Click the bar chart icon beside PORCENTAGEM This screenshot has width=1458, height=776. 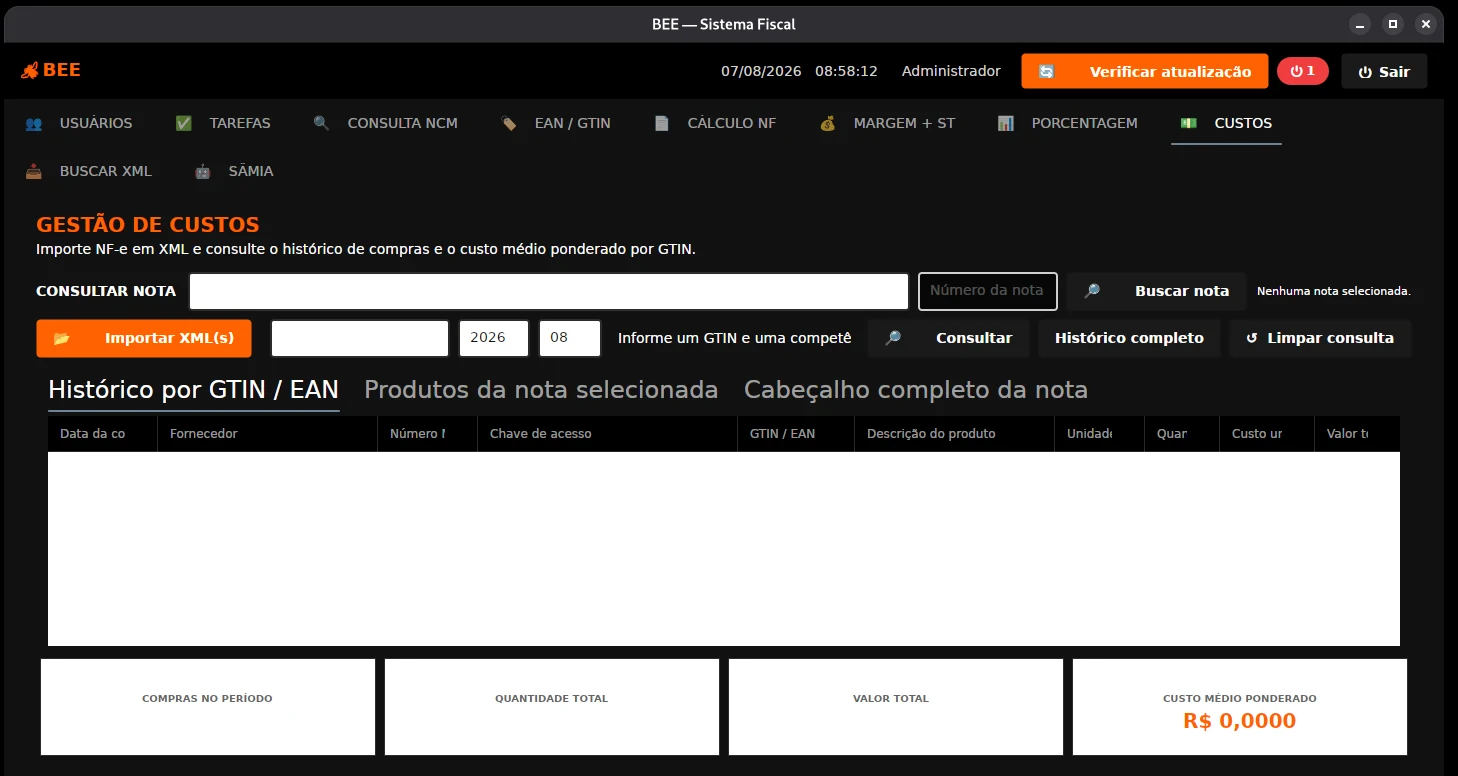(x=1006, y=124)
